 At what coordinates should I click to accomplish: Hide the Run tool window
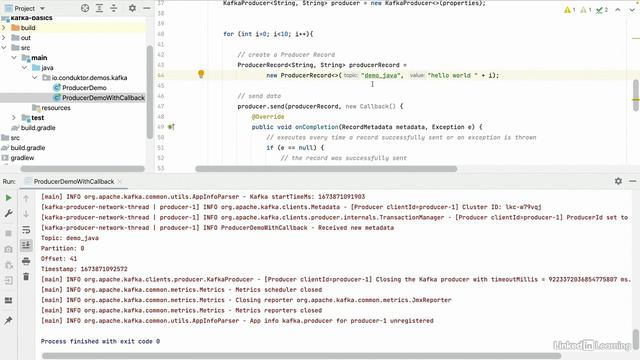pyautogui.click(x=633, y=181)
